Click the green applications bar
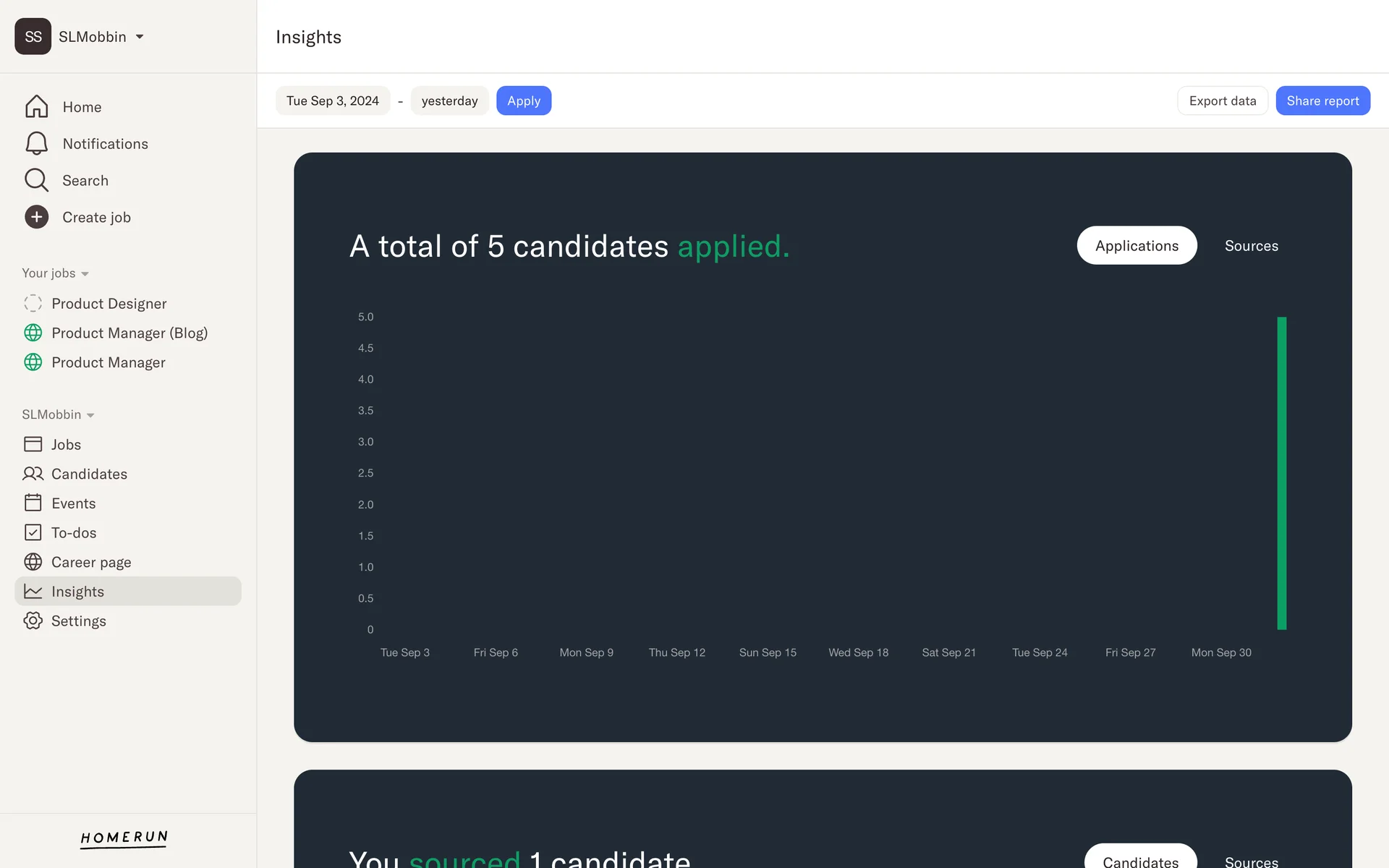 1281,473
